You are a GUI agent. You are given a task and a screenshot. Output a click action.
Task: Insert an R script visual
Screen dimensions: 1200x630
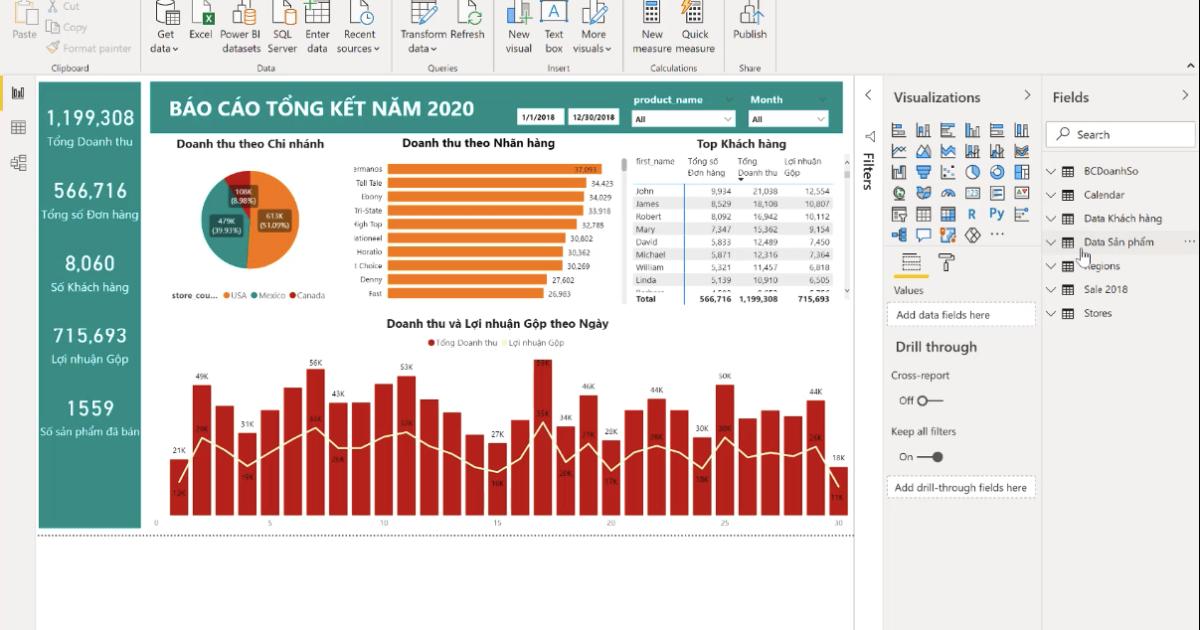point(973,214)
